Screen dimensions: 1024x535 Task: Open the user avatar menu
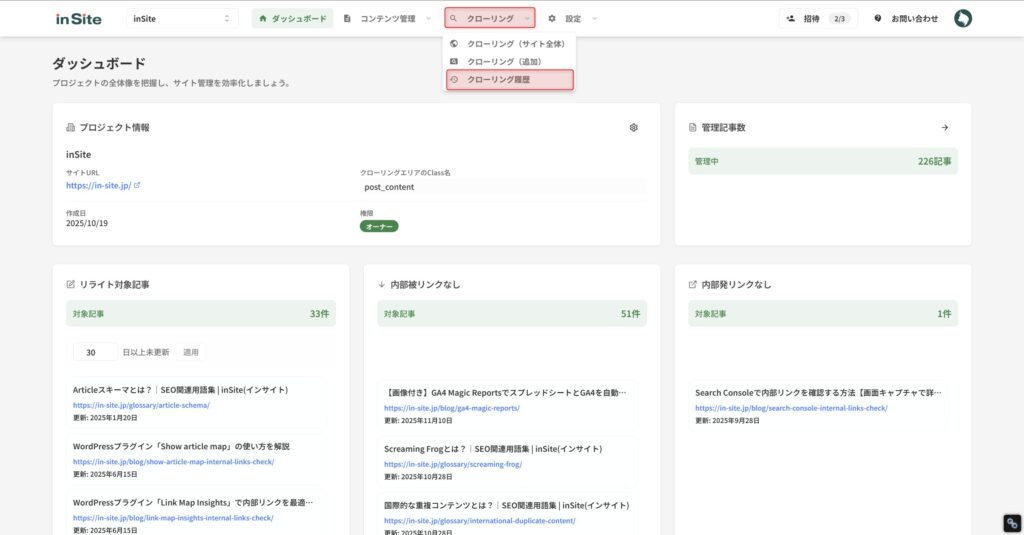click(963, 18)
